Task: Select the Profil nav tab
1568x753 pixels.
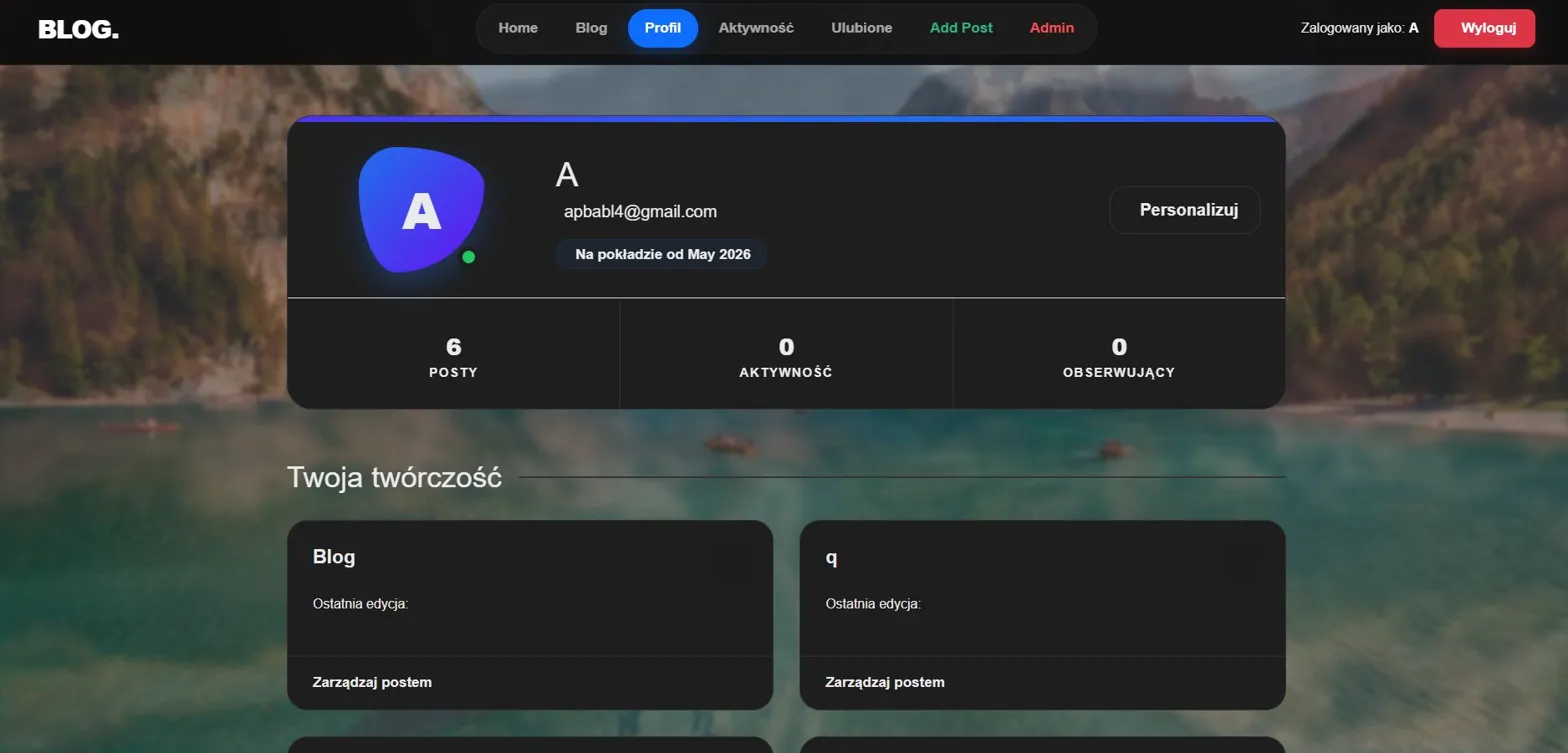Action: [663, 28]
